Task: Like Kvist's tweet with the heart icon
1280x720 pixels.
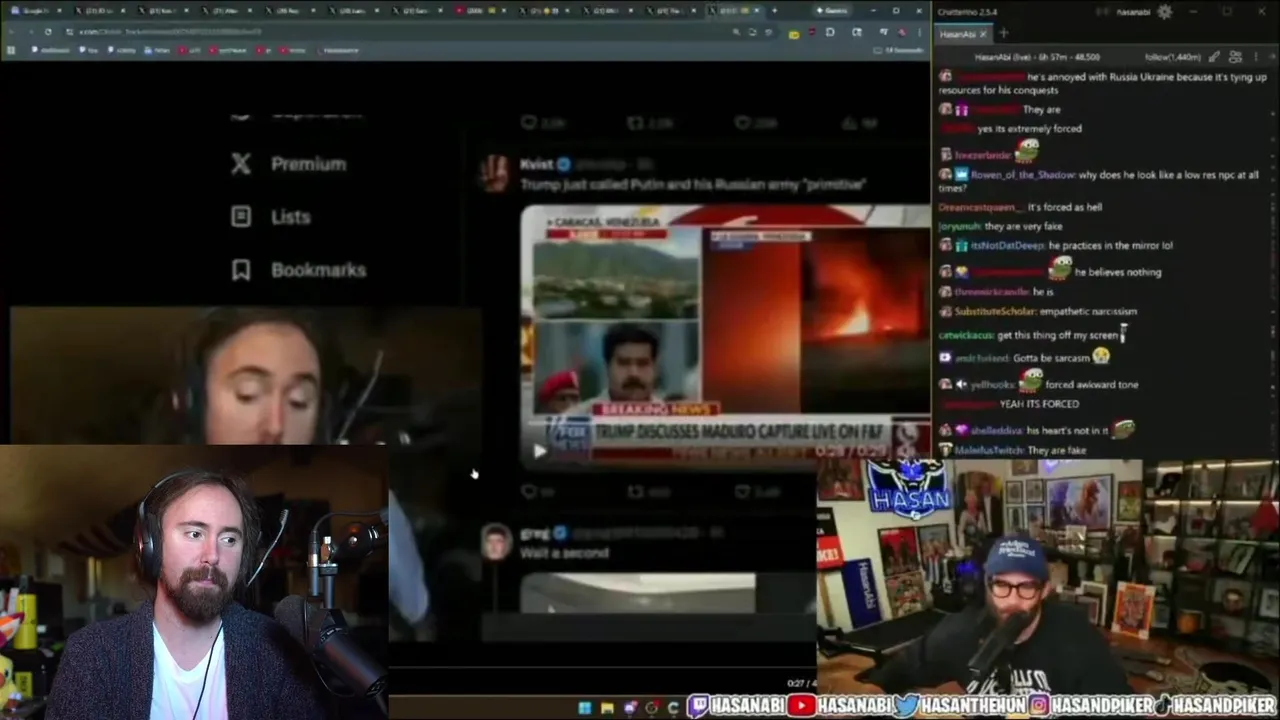Action: [x=742, y=491]
